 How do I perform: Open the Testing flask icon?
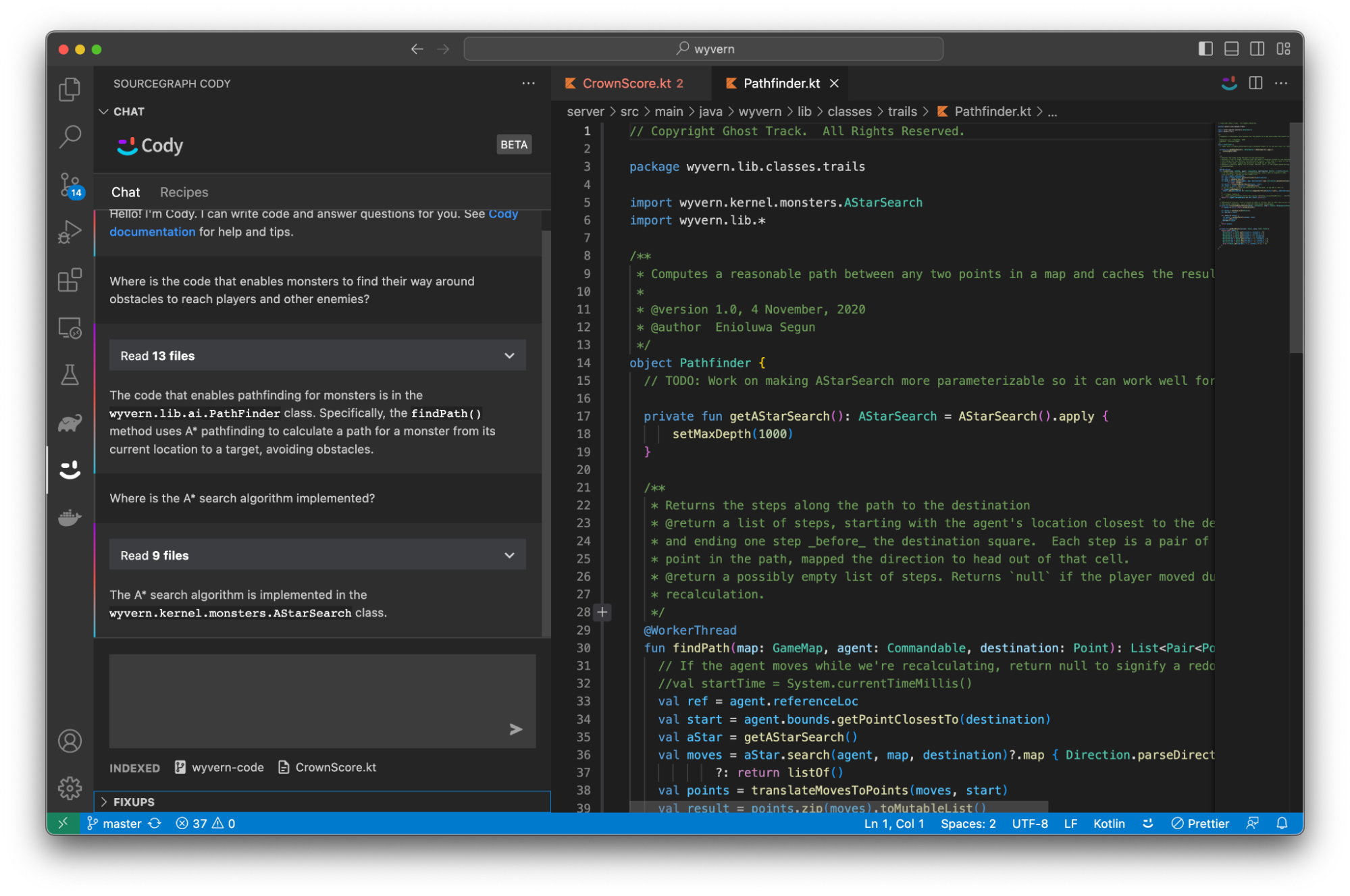pos(70,375)
